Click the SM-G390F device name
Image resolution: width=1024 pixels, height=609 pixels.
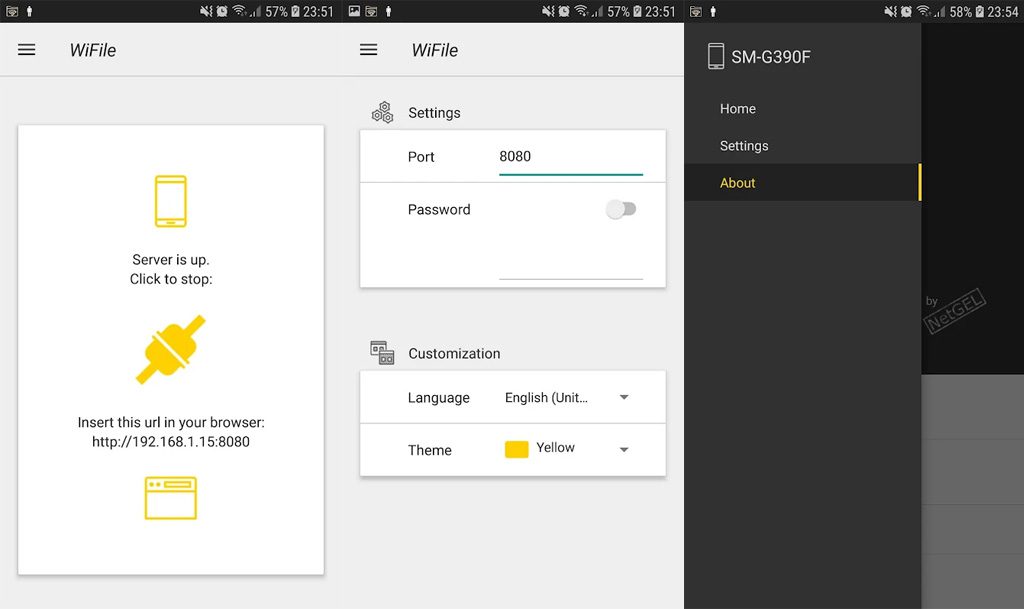click(x=771, y=57)
